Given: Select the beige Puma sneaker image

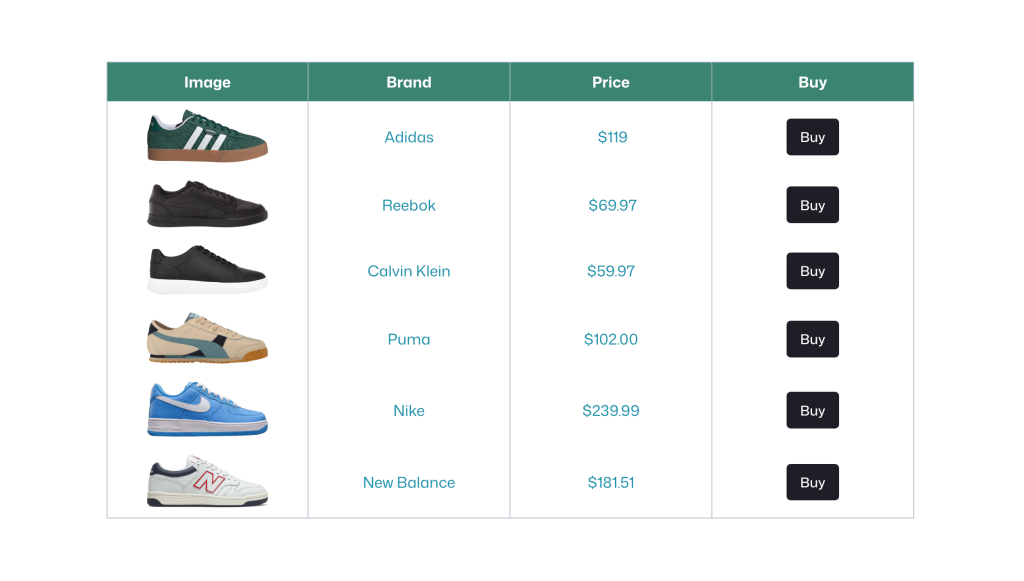Looking at the screenshot, I should coord(206,339).
